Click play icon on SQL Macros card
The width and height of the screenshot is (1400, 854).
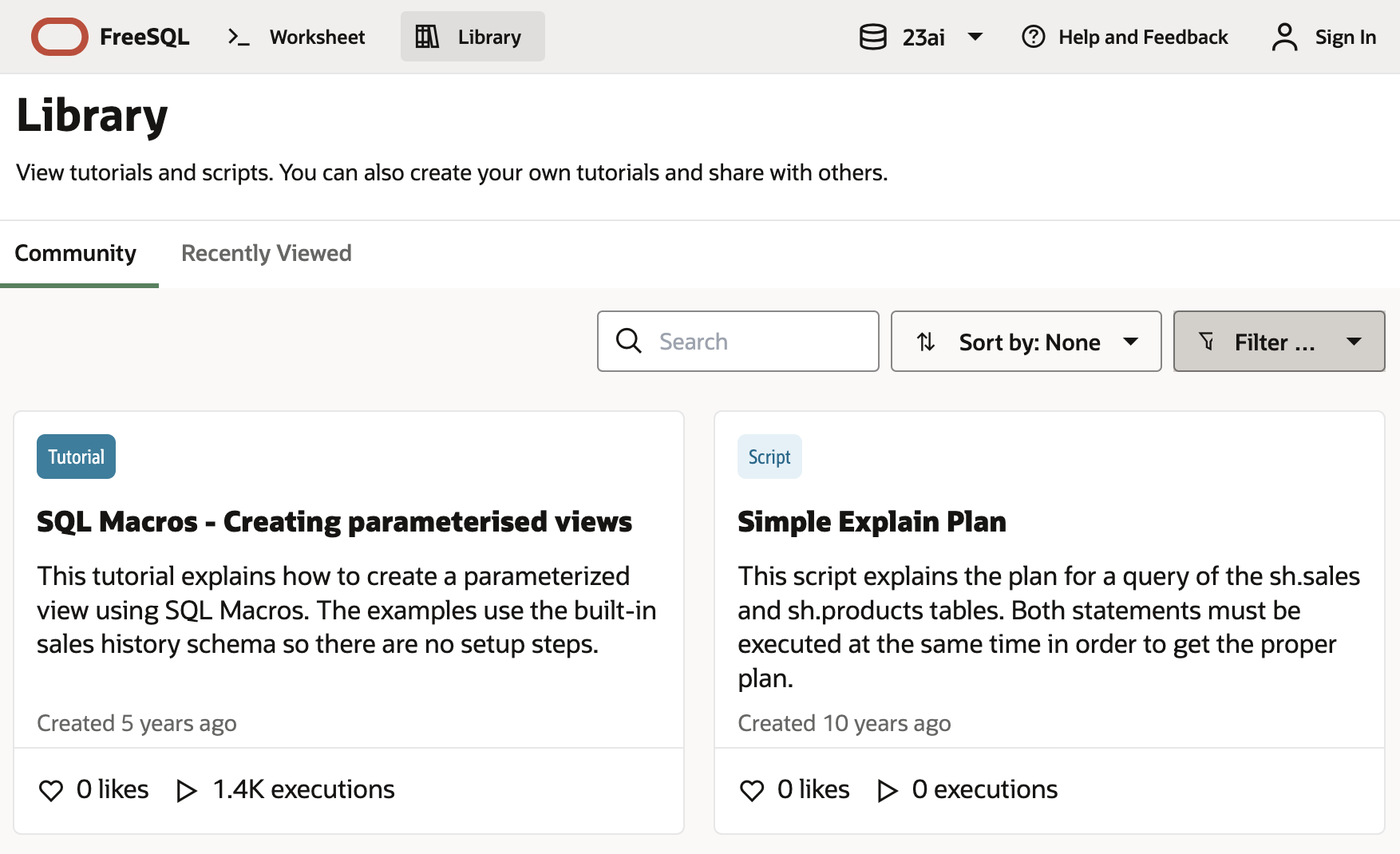186,790
